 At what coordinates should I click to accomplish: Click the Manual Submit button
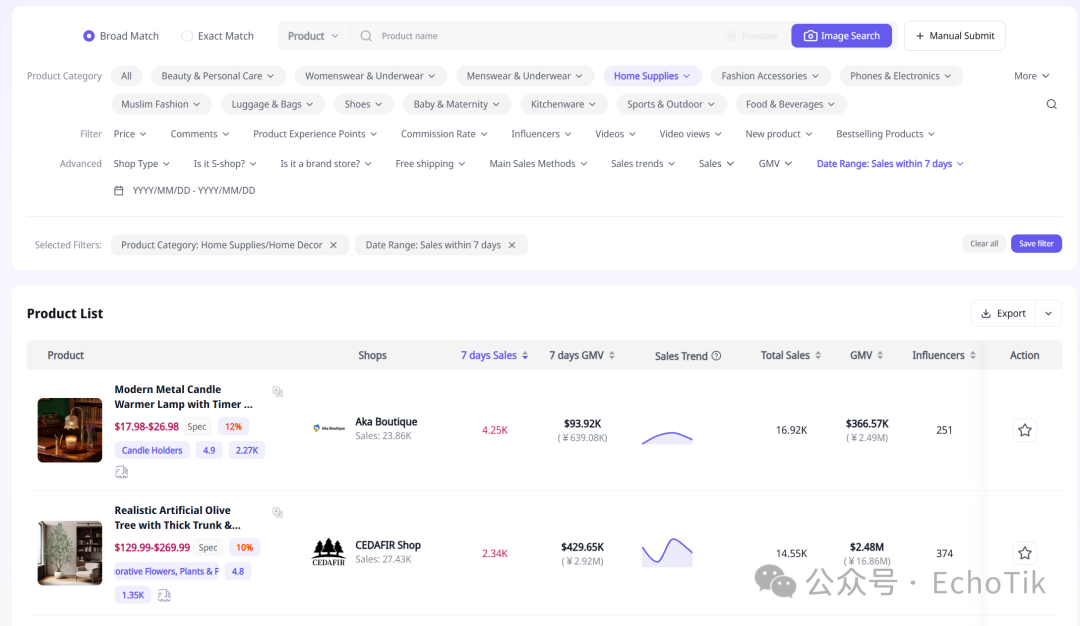(955, 36)
